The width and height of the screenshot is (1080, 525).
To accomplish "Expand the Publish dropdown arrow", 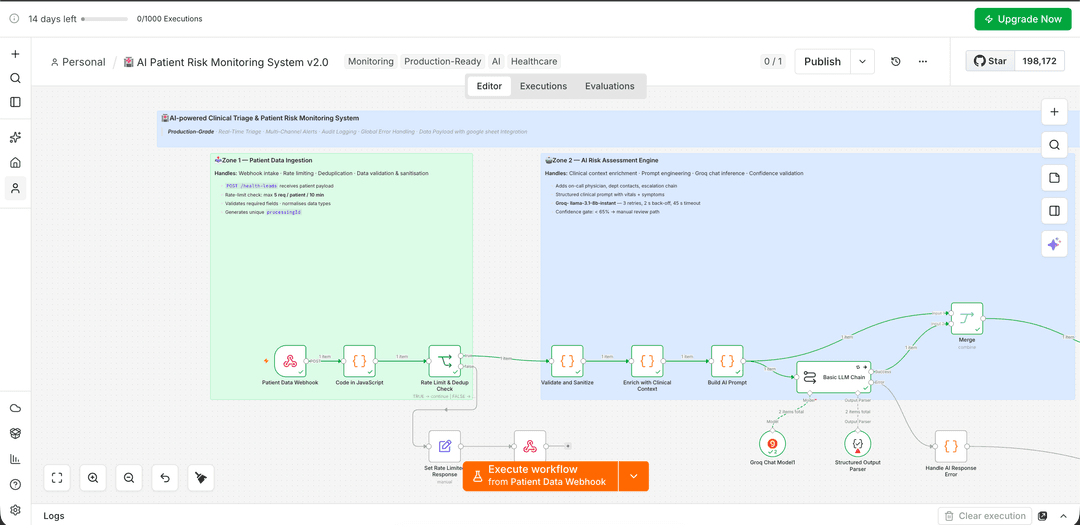I will [862, 61].
